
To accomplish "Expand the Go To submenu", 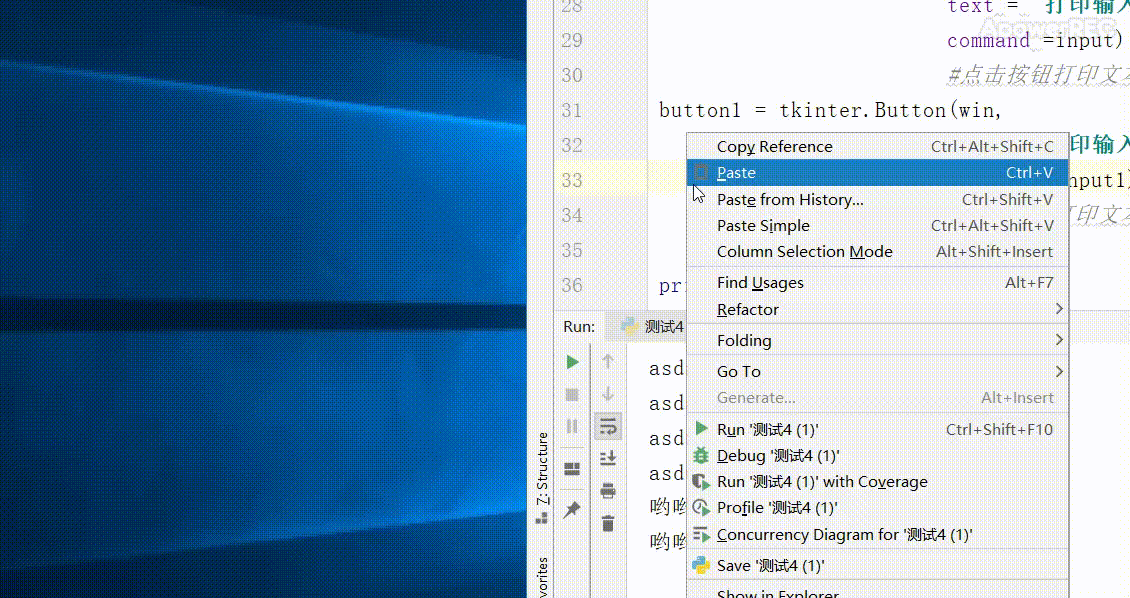I will (877, 372).
